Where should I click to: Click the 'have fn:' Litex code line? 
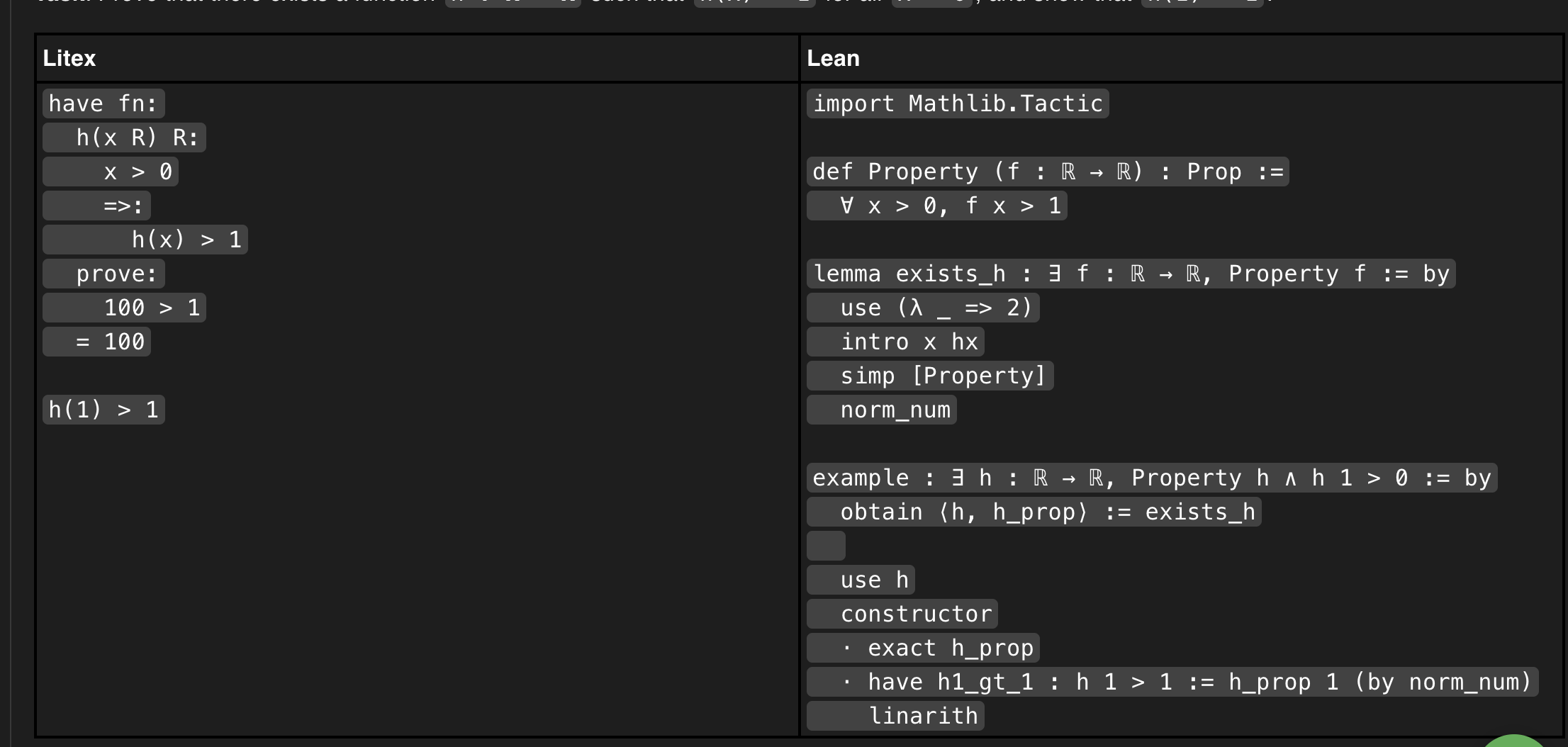coord(103,103)
